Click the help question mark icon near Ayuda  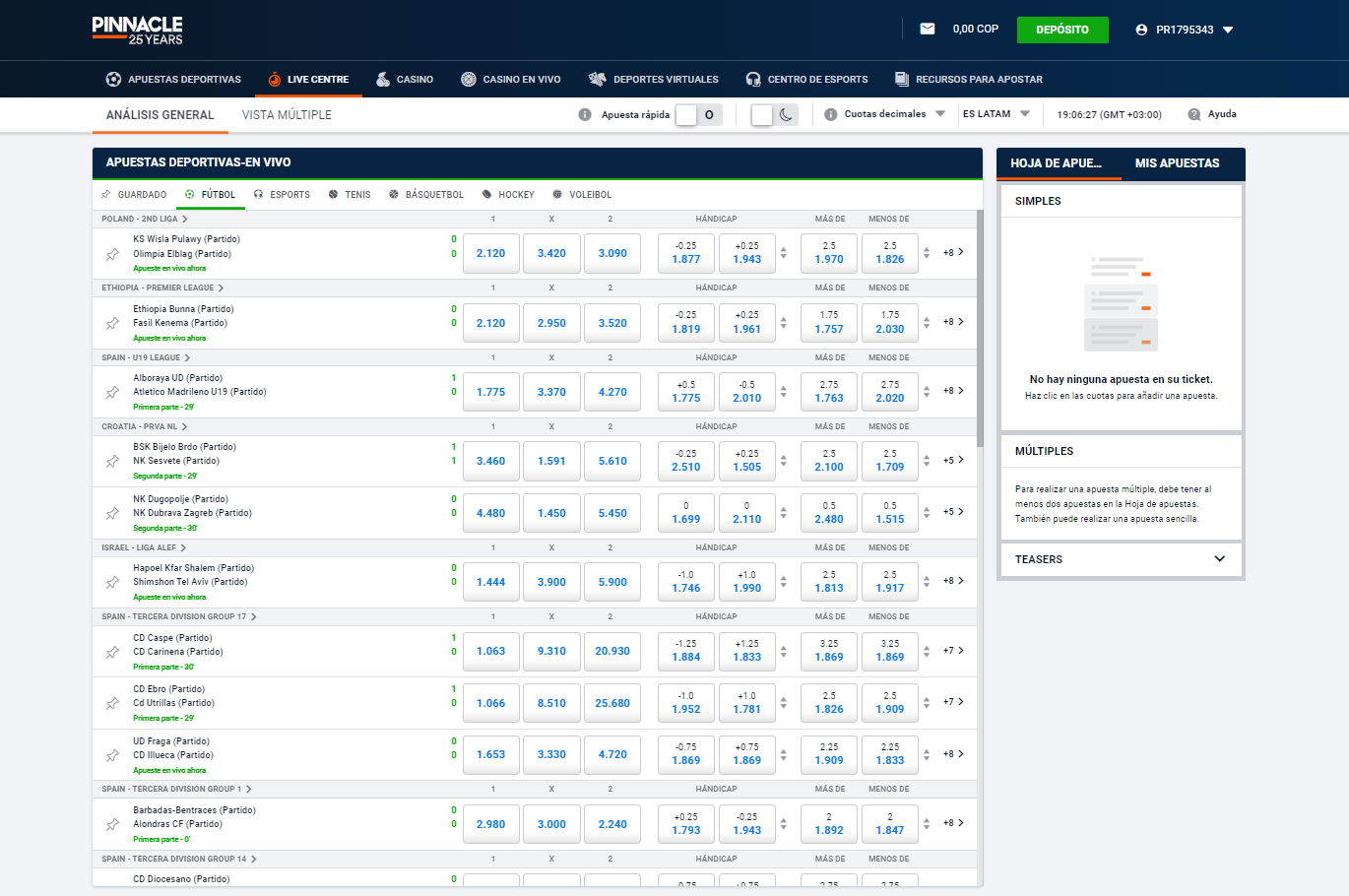coord(1194,114)
